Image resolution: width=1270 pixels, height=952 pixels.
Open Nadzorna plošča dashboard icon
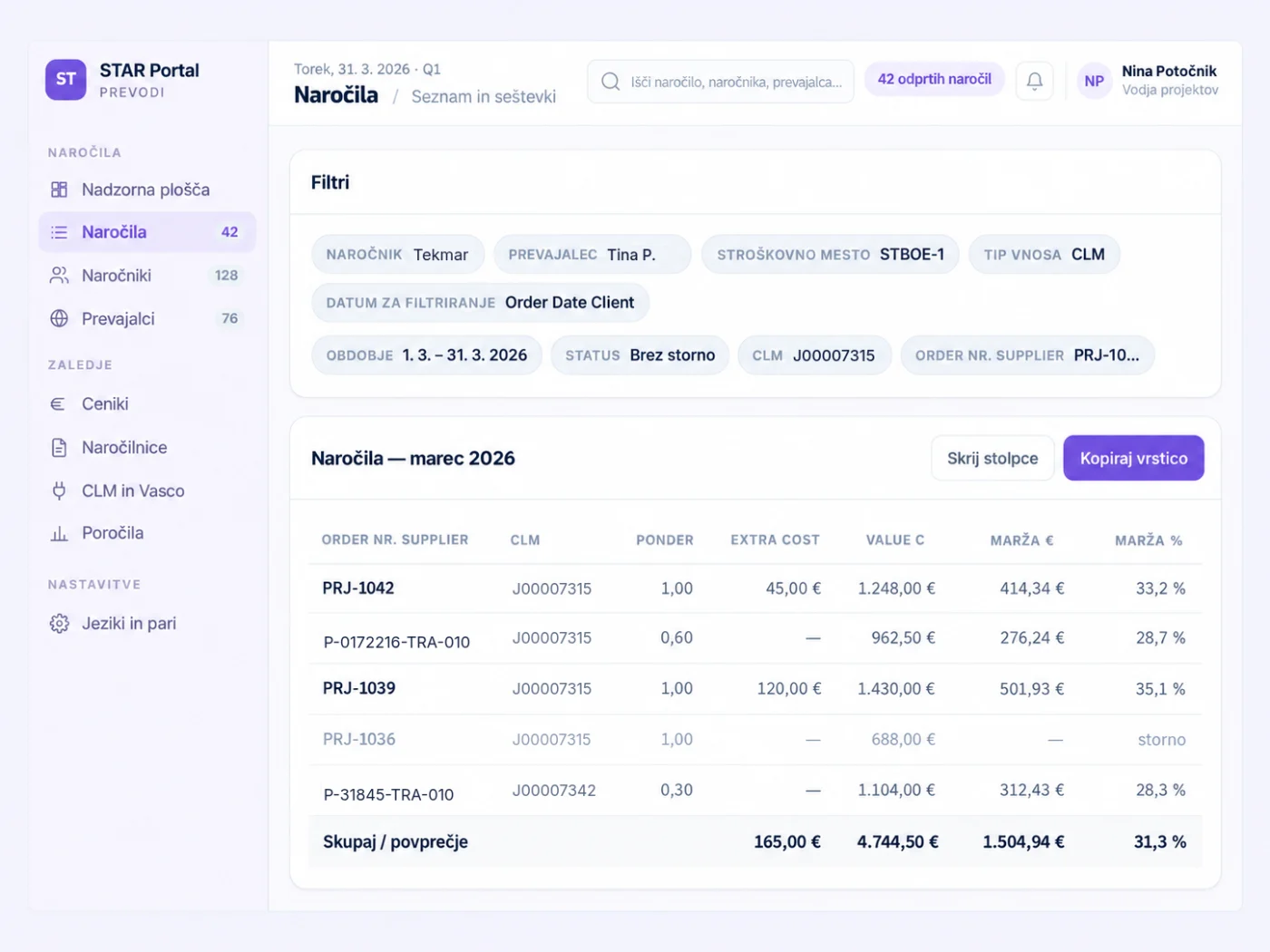point(59,189)
